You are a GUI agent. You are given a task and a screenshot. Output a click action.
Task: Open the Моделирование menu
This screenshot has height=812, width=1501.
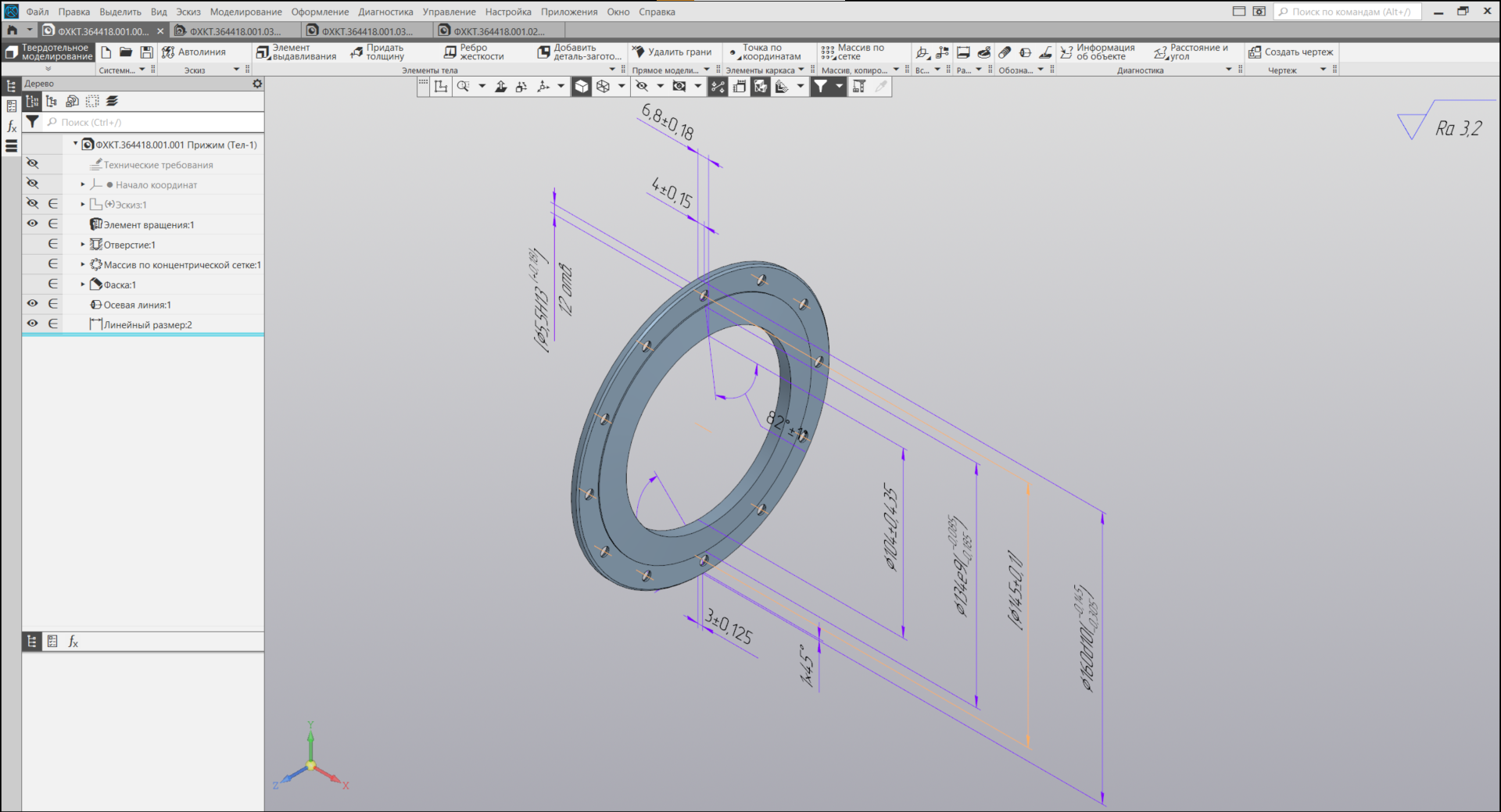point(245,12)
